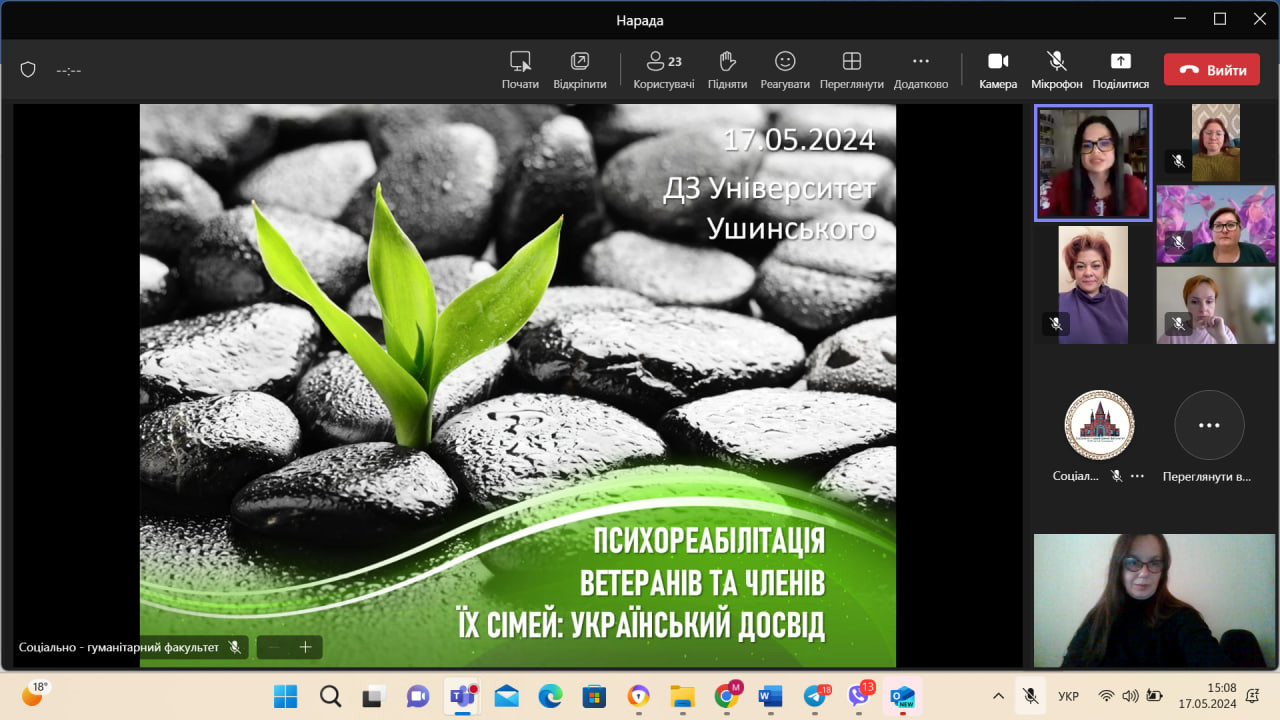Click the shield security icon

click(28, 69)
